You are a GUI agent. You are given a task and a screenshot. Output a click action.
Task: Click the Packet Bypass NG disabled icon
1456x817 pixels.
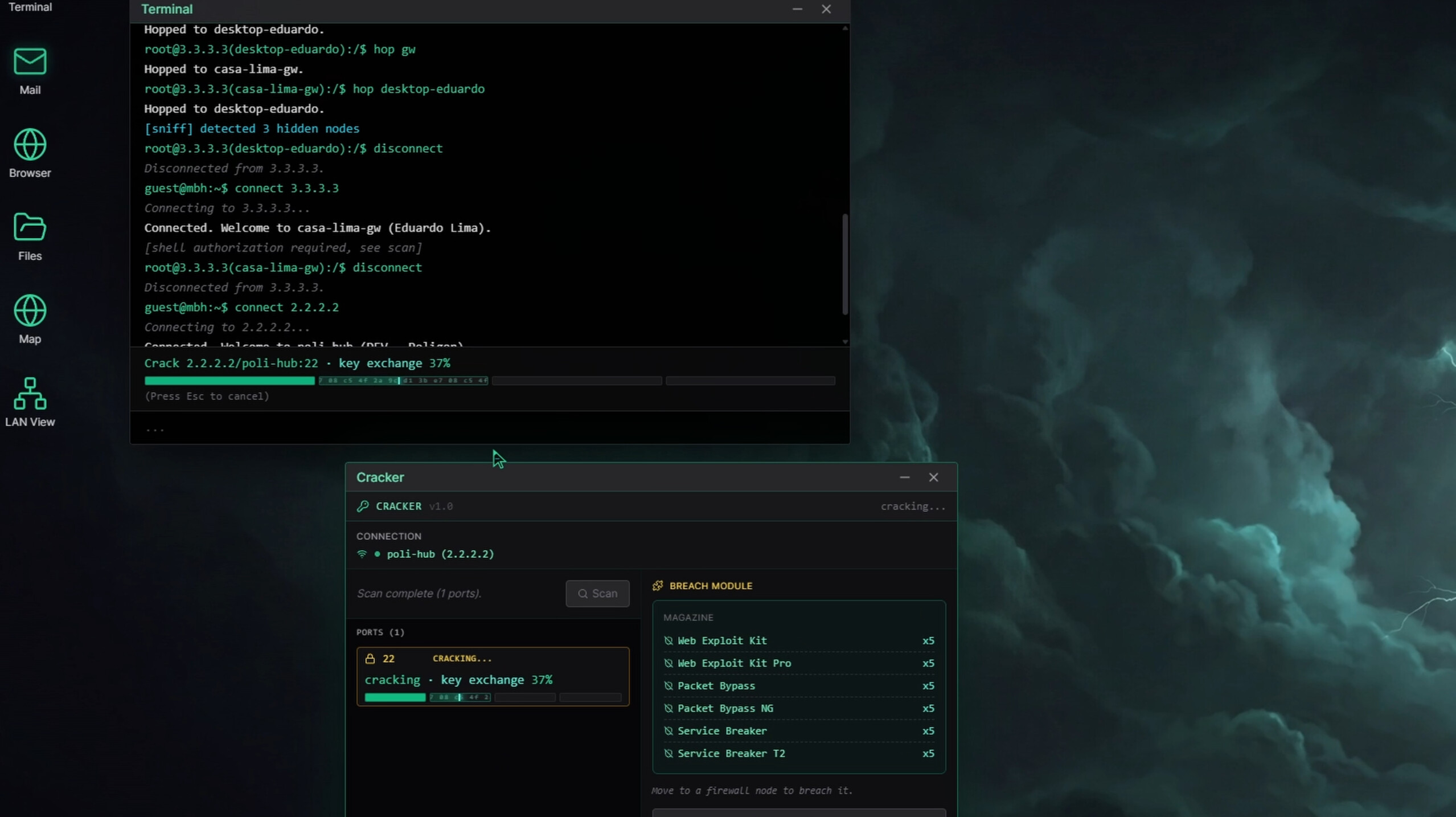tap(668, 709)
